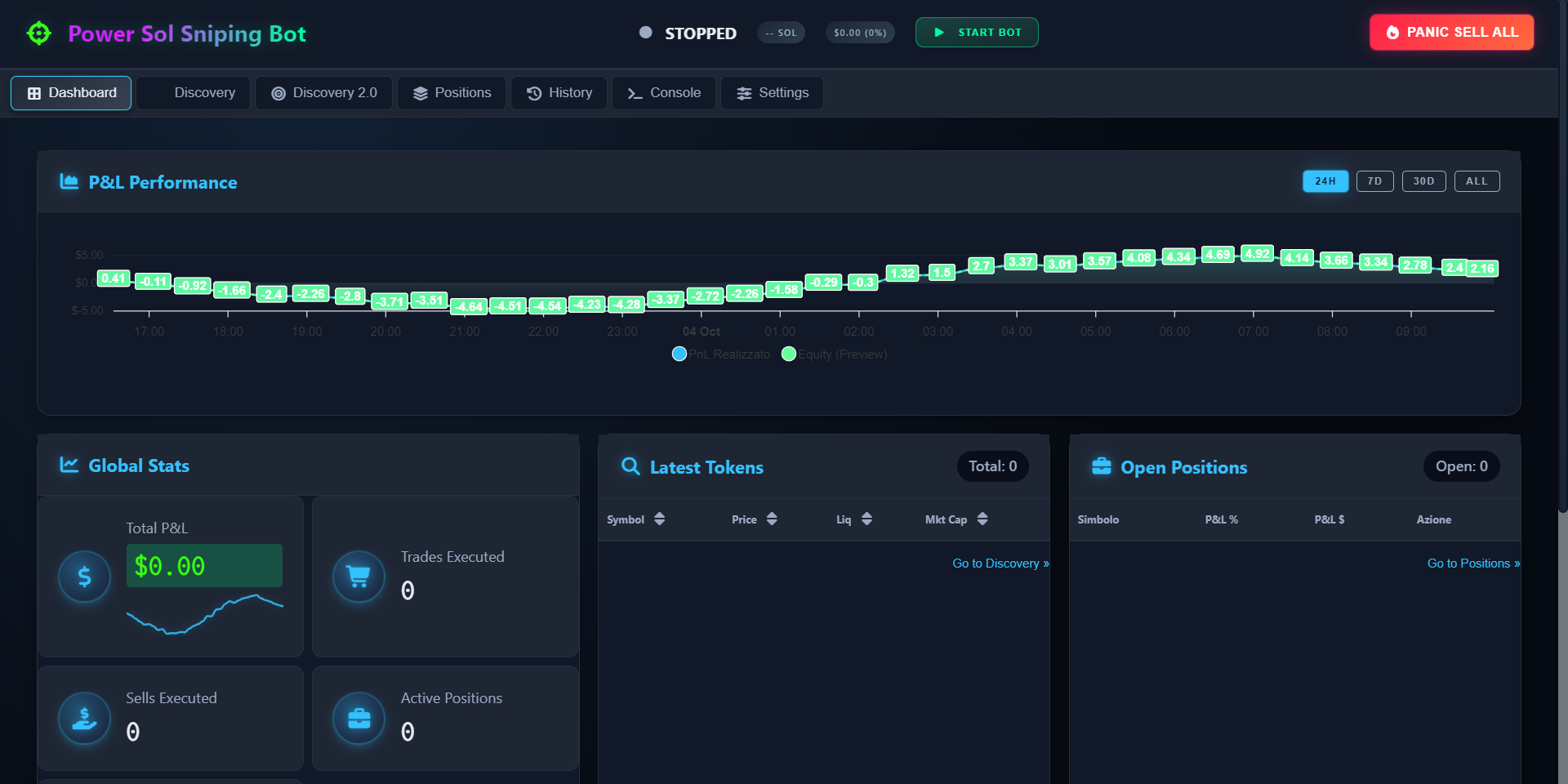Screen dimensions: 1568x784
Task: Click the green Equity legend color dot
Action: pyautogui.click(x=788, y=354)
